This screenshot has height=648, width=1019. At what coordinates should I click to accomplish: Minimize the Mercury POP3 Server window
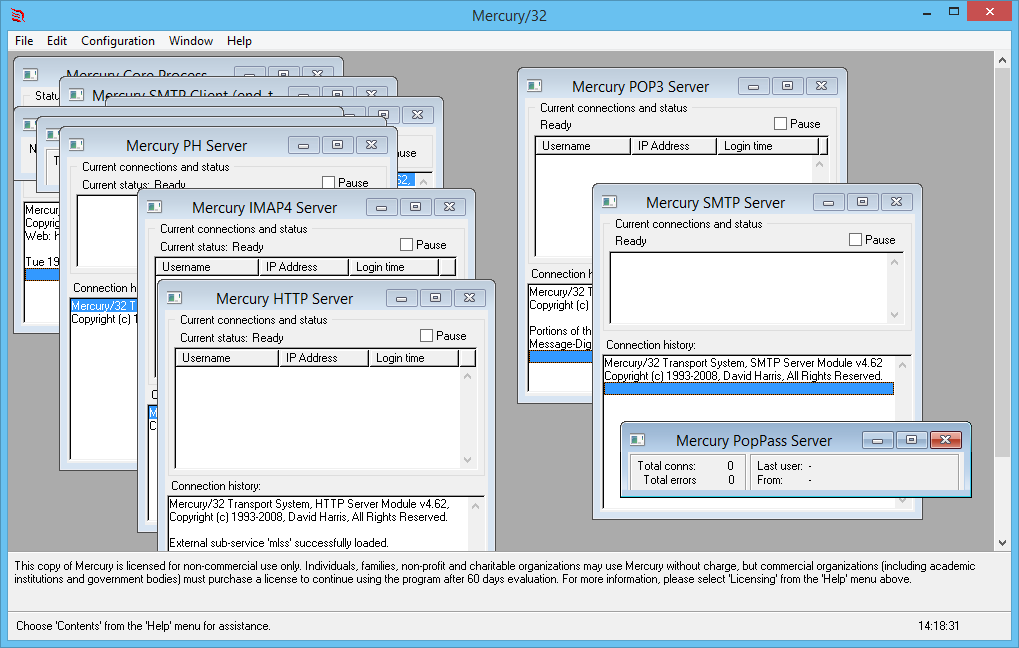click(x=754, y=86)
